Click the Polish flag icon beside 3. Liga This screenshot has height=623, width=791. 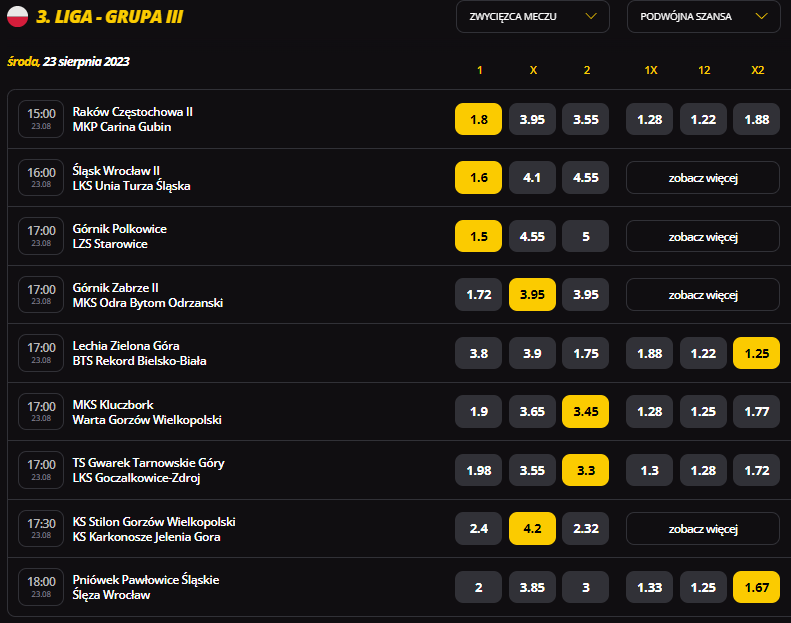point(18,16)
